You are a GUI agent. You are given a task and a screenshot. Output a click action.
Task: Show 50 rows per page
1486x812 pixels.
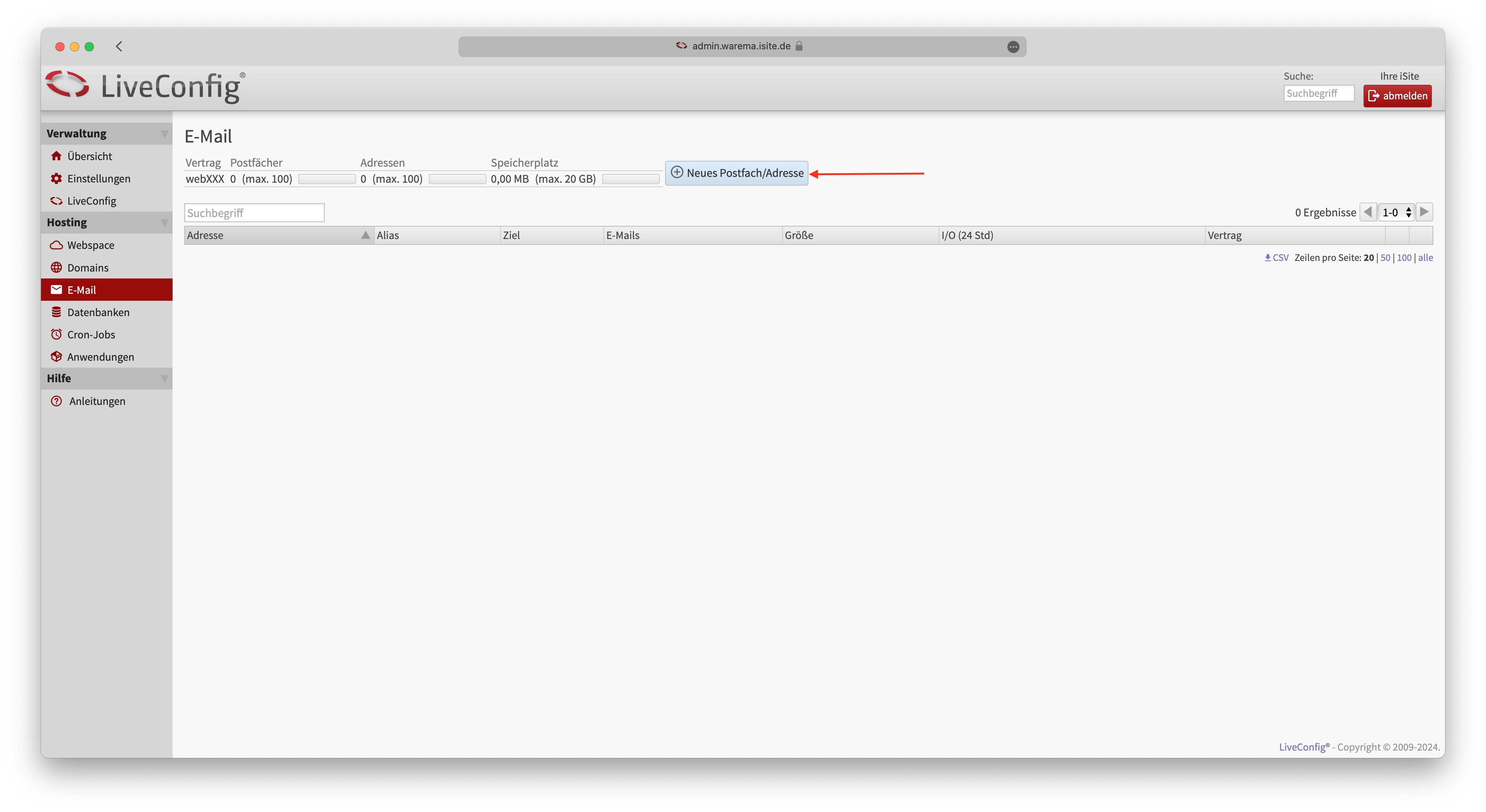pos(1385,258)
